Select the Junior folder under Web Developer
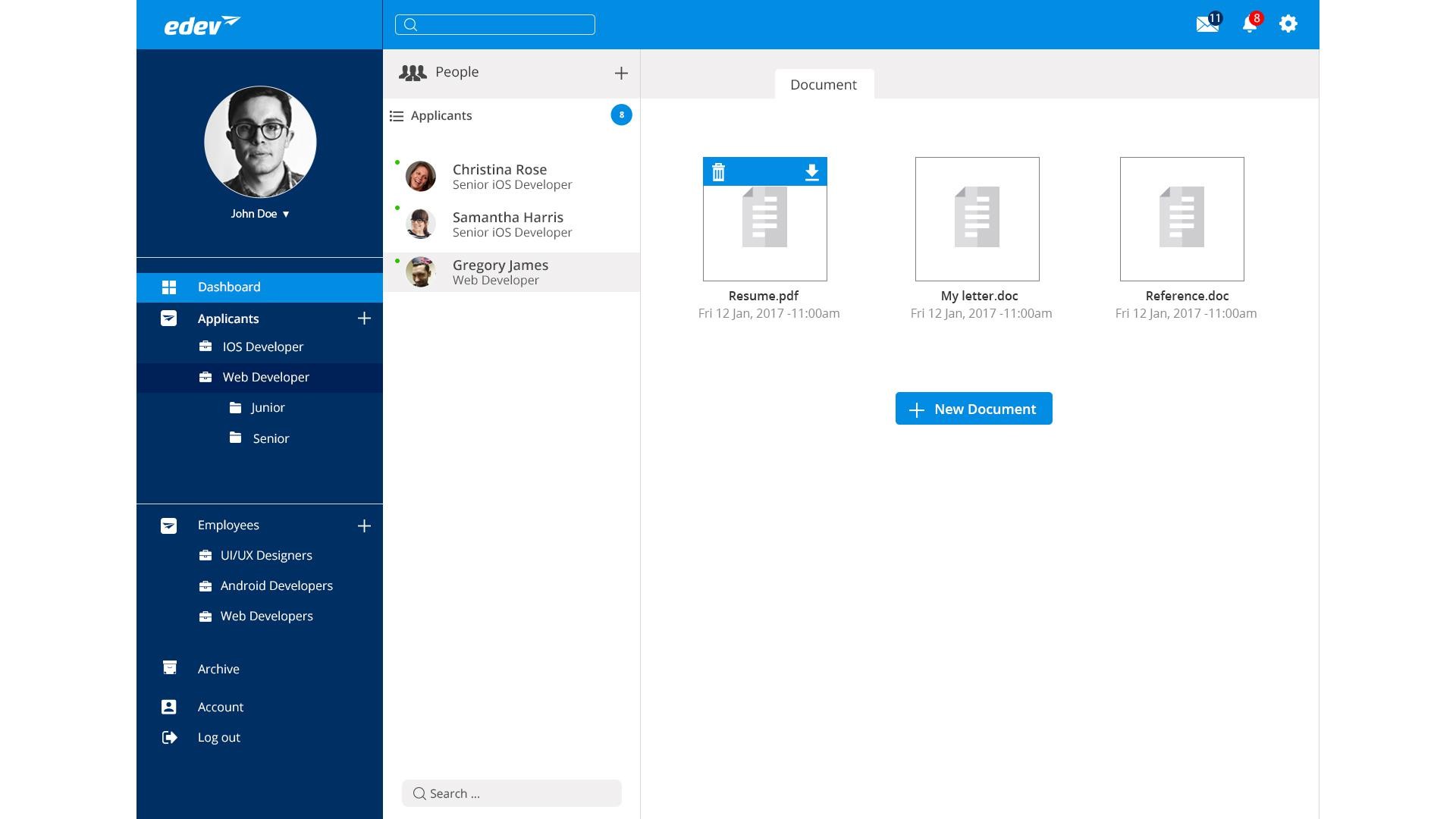The height and width of the screenshot is (819, 1456). tap(268, 408)
